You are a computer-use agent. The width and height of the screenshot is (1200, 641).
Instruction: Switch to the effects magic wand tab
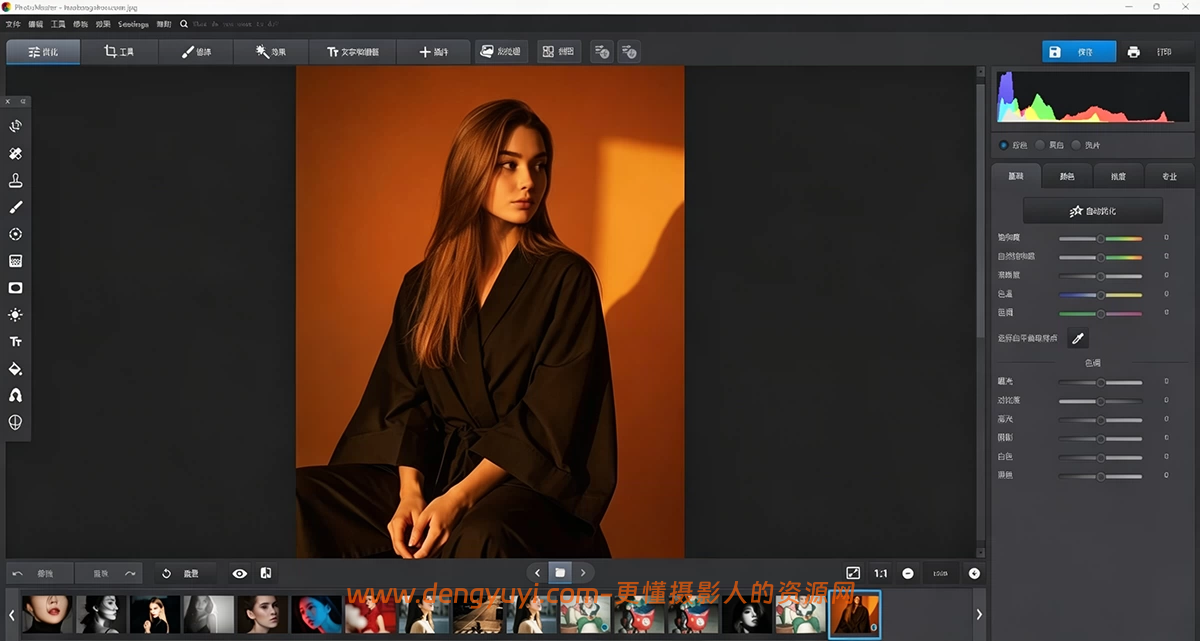(x=273, y=52)
